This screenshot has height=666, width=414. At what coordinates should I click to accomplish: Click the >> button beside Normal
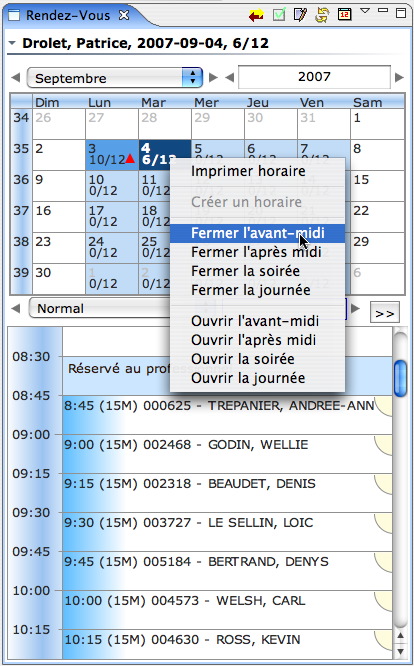point(385,313)
